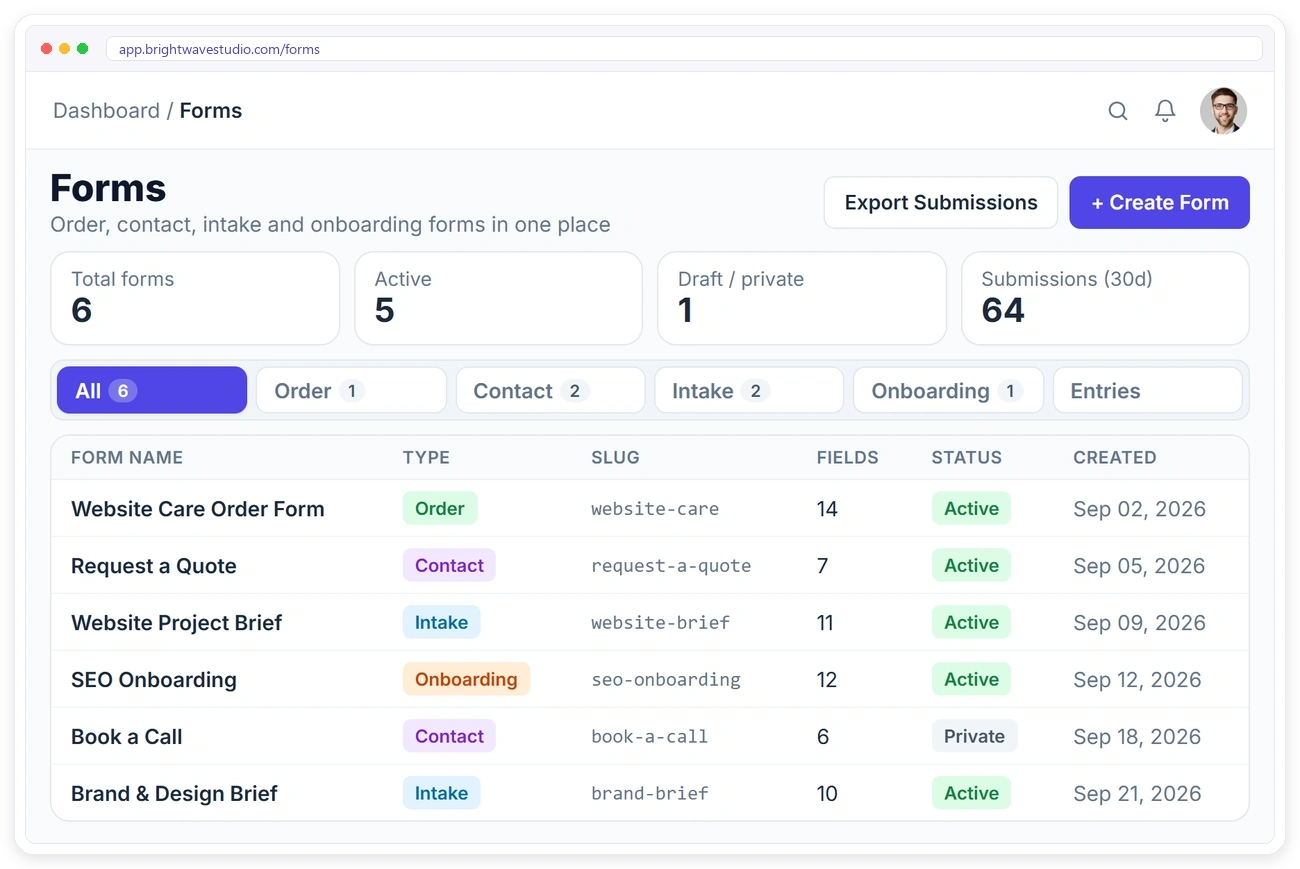Open the SEO Onboarding form

154,680
